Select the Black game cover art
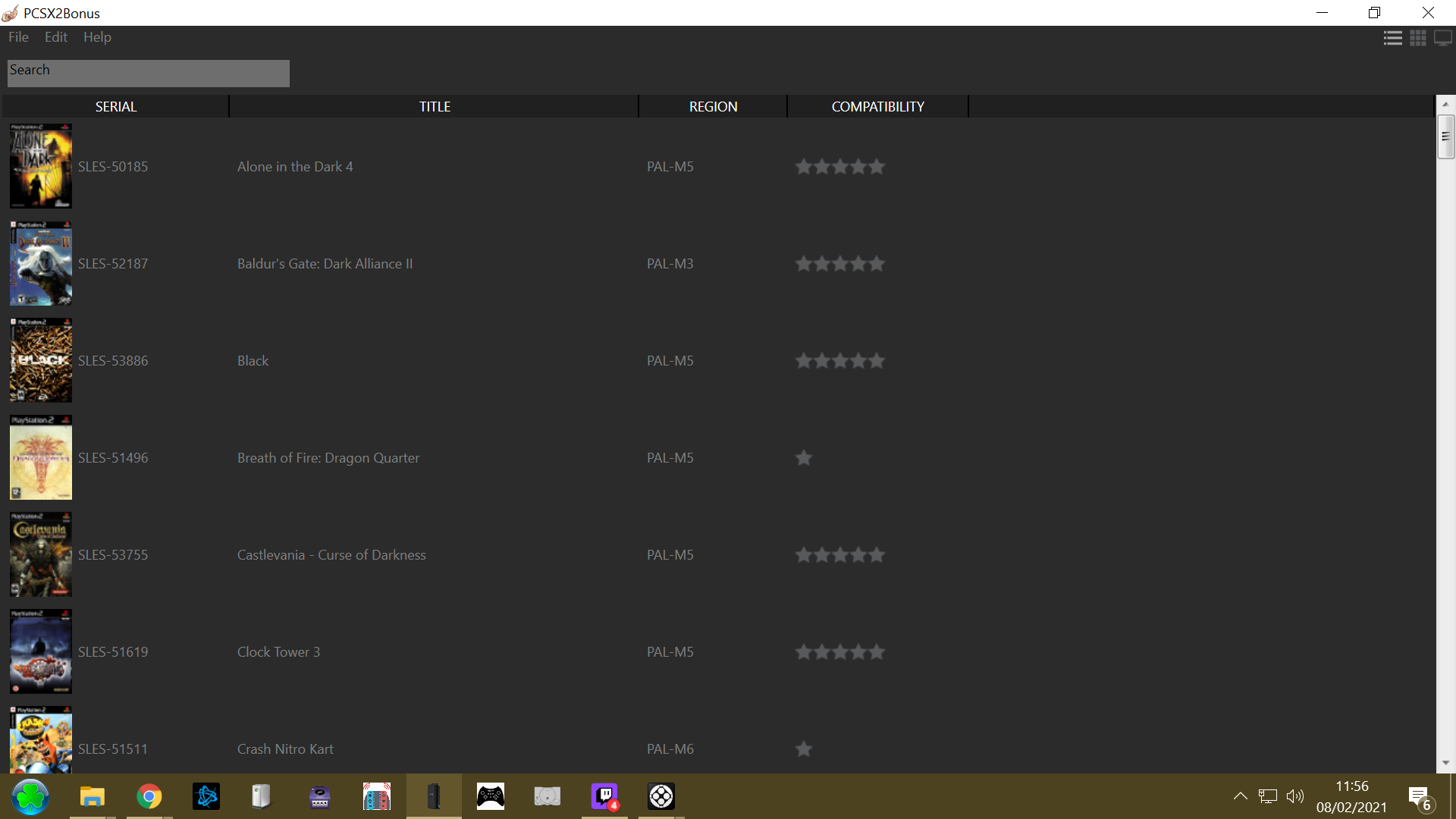Screen dimensions: 1456x819 point(41,360)
